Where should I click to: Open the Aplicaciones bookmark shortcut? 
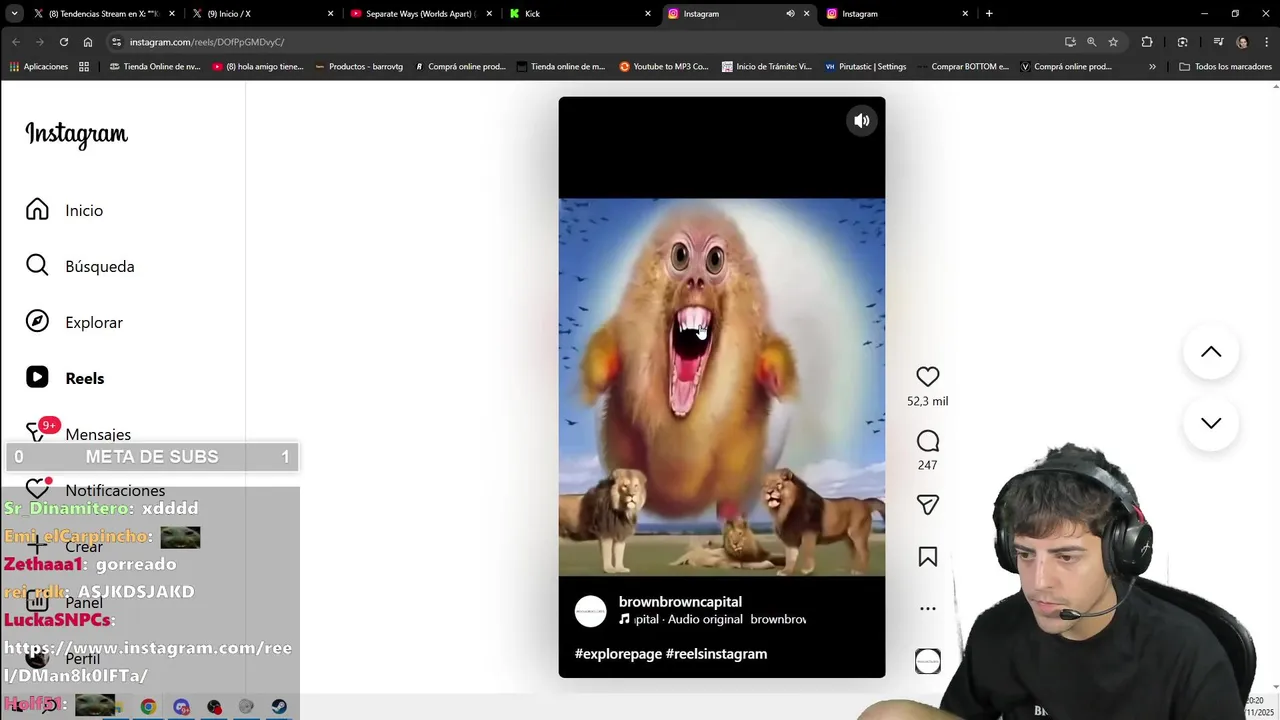(x=39, y=67)
